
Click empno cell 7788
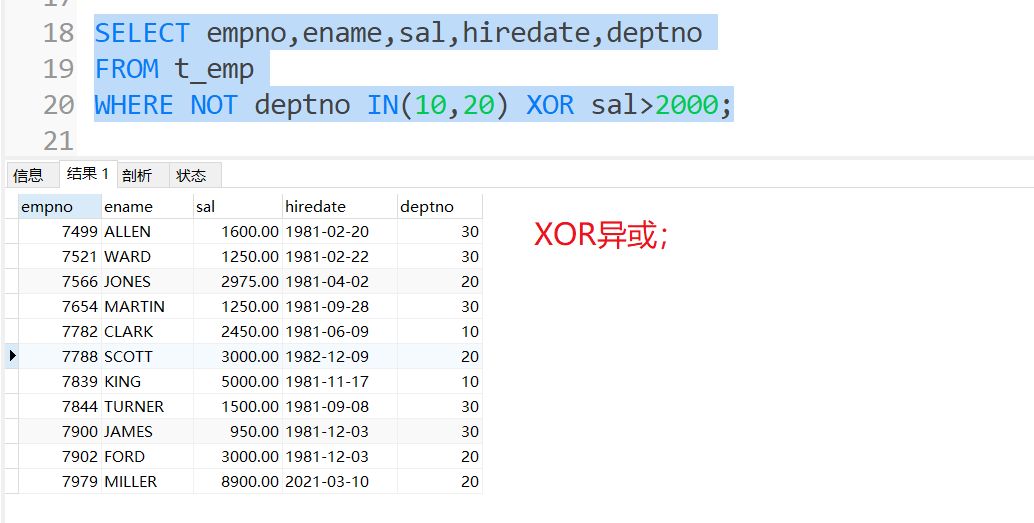59,357
